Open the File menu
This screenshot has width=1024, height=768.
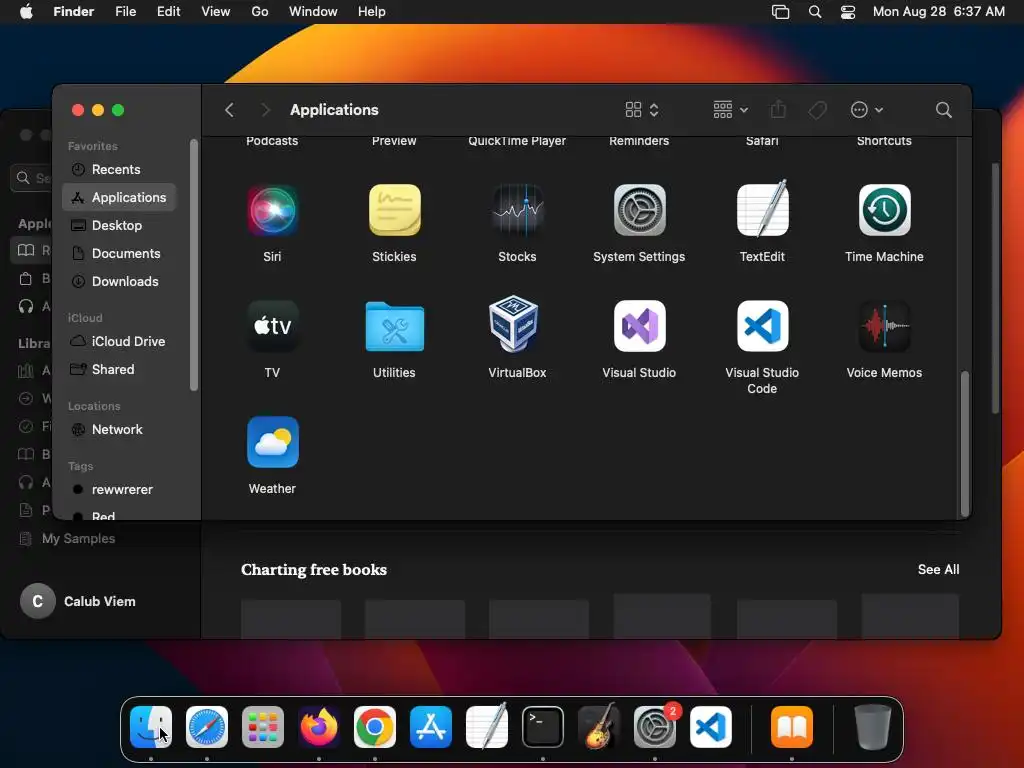(x=125, y=12)
